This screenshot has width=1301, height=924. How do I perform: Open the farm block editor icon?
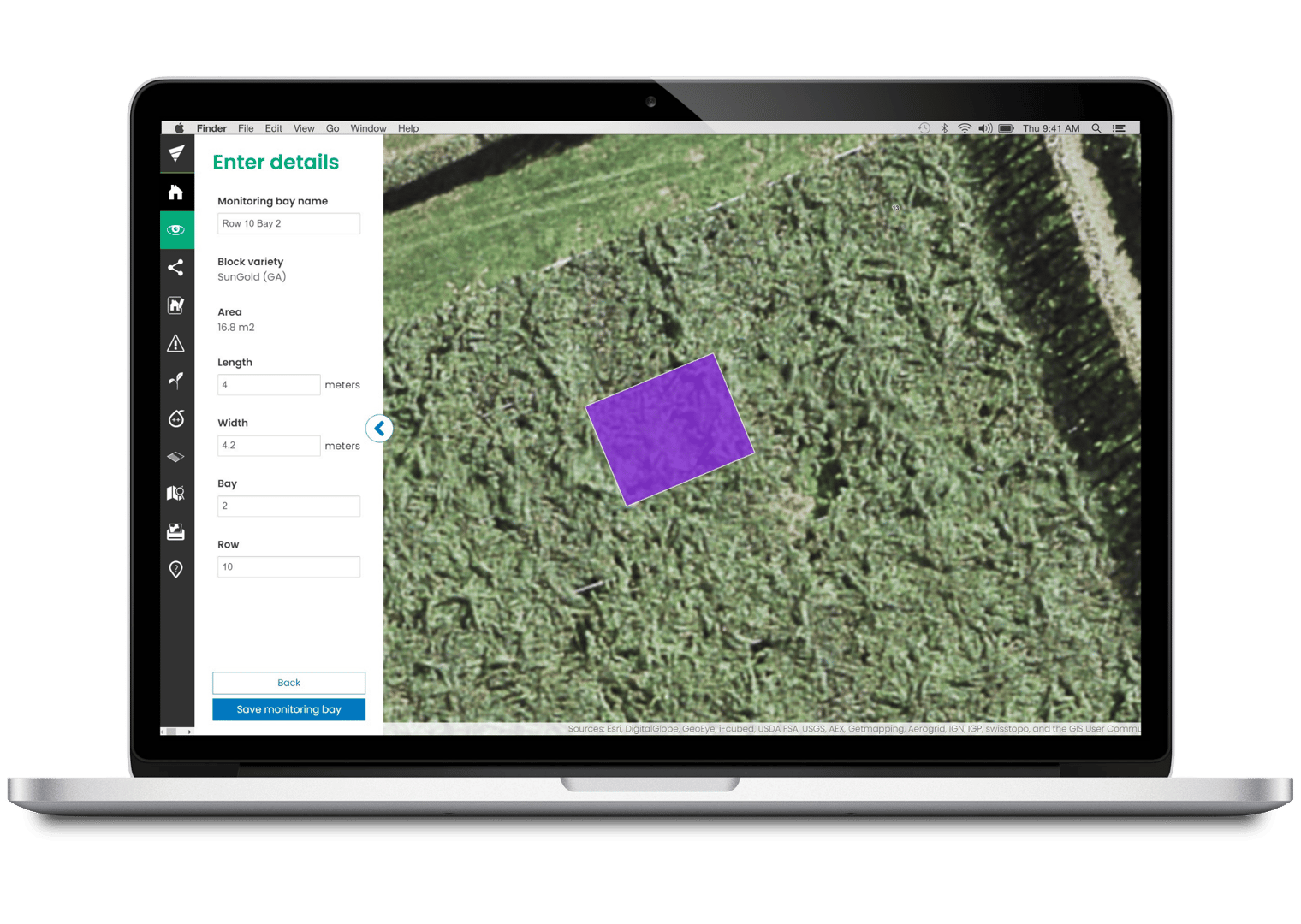[x=176, y=305]
